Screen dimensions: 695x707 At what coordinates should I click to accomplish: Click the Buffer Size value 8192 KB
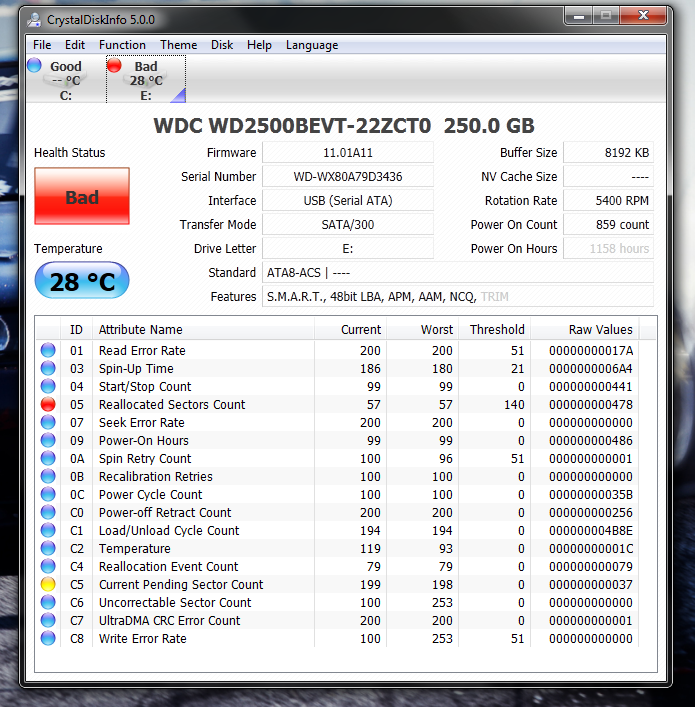click(x=608, y=152)
